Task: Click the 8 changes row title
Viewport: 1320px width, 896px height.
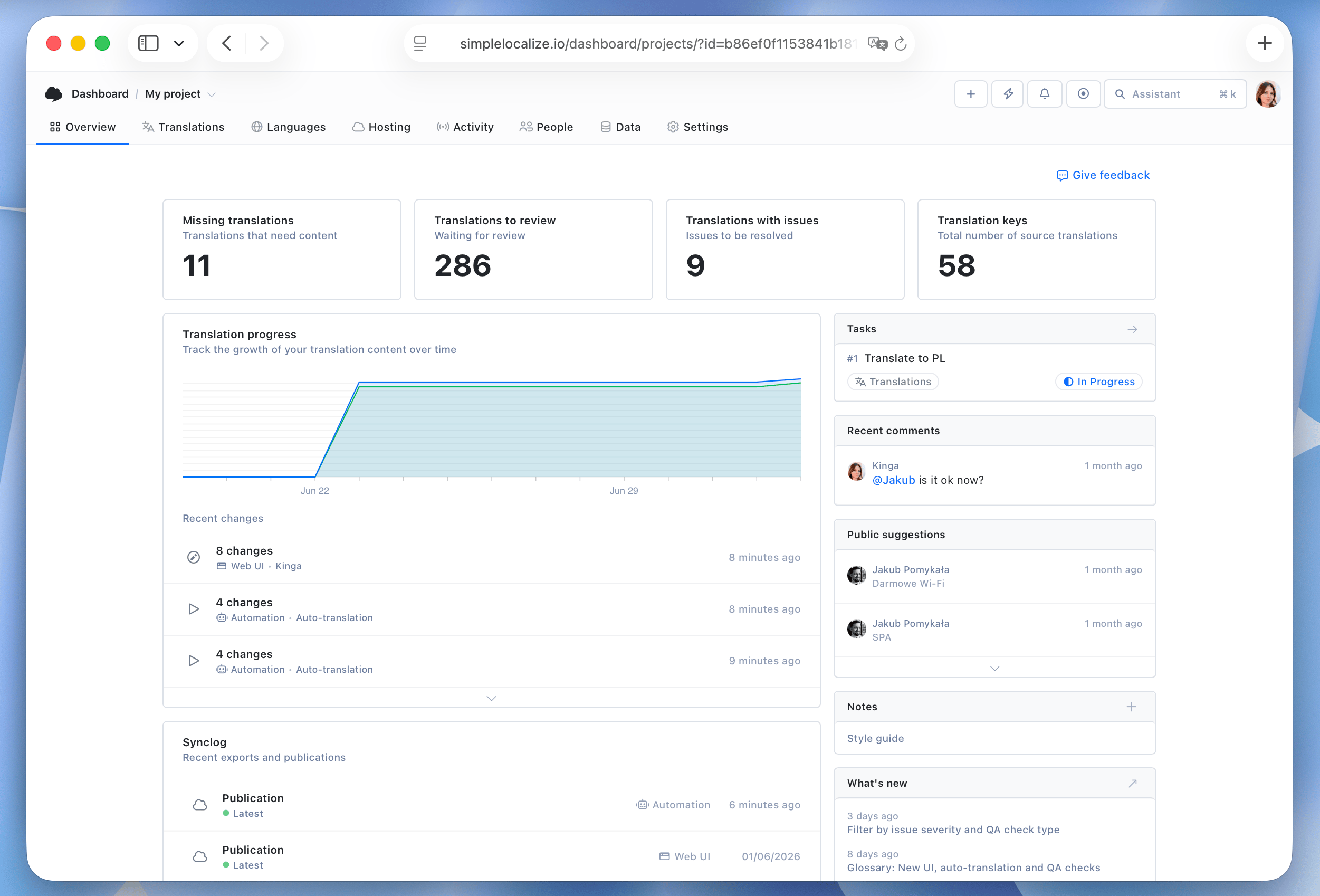Action: (244, 550)
